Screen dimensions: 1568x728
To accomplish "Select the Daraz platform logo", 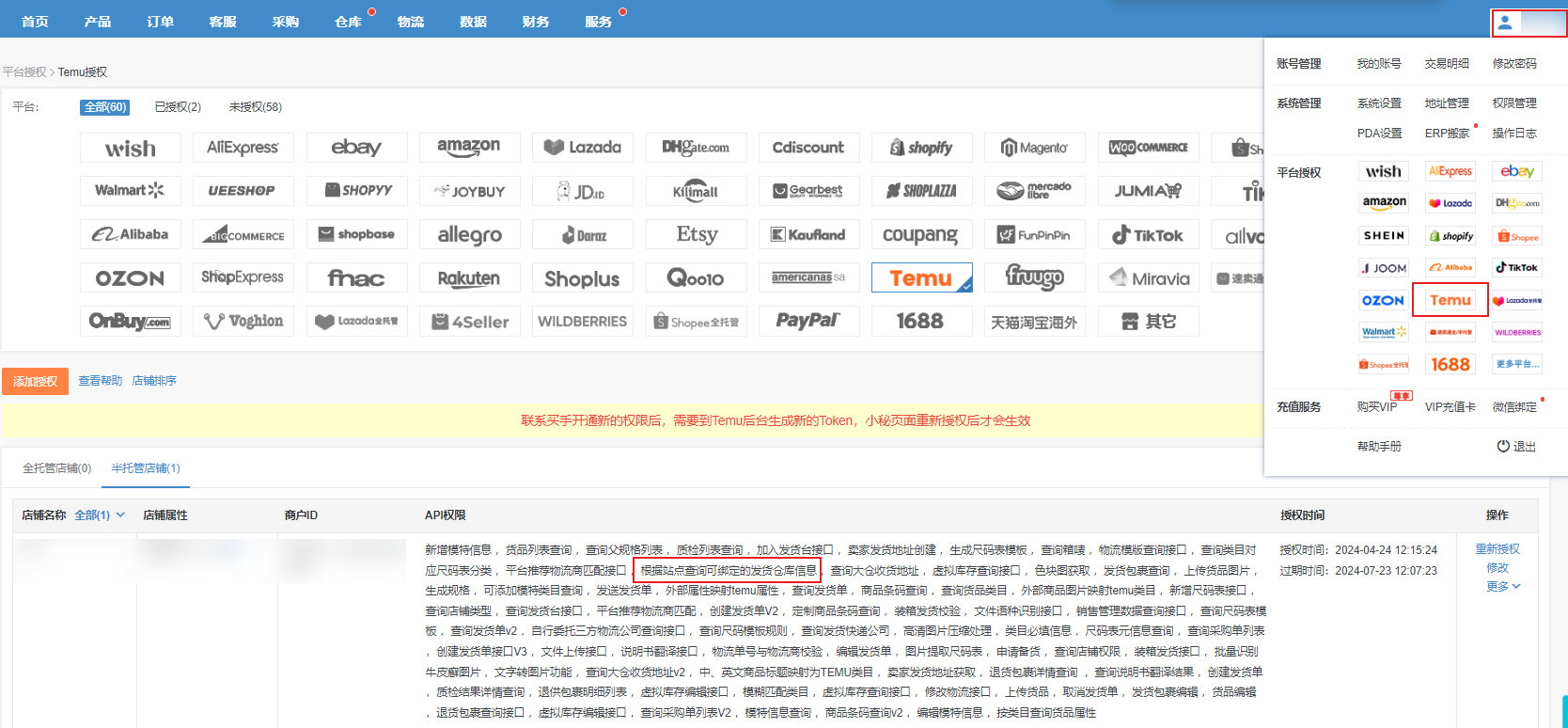I will (x=582, y=234).
